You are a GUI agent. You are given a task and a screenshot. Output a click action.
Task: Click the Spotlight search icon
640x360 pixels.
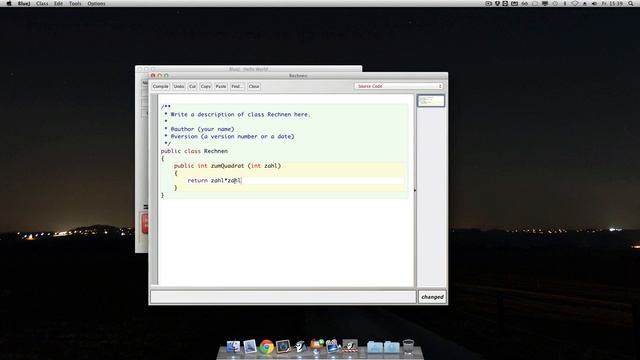[x=631, y=3]
